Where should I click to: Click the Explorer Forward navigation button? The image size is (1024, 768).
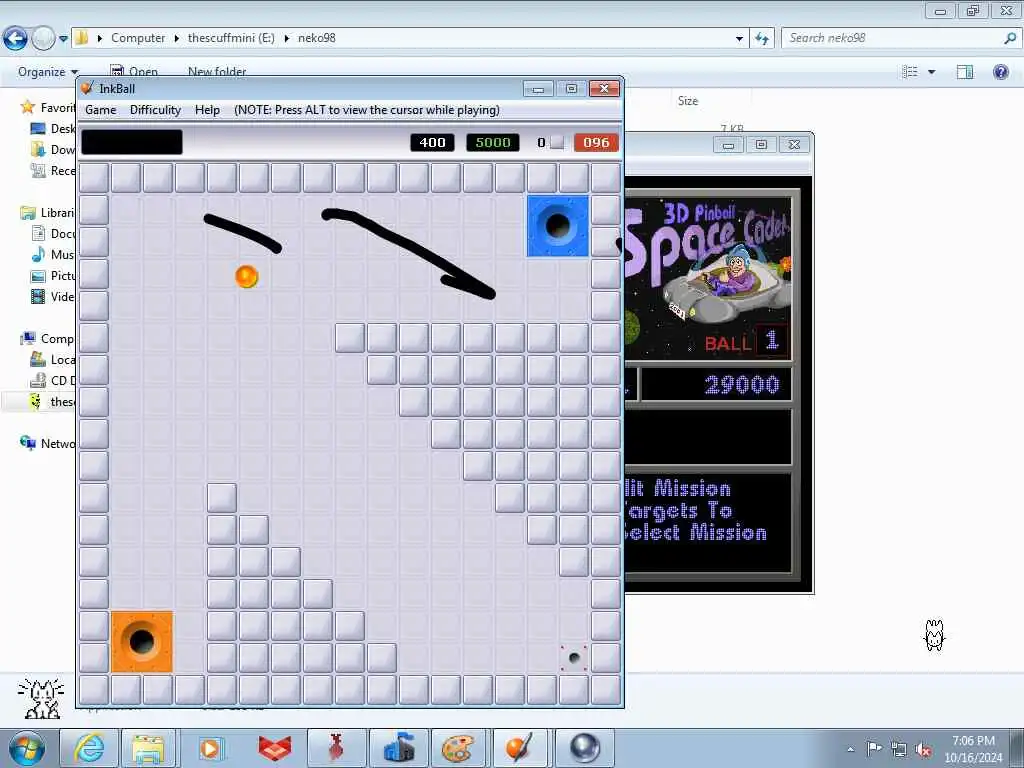coord(43,39)
